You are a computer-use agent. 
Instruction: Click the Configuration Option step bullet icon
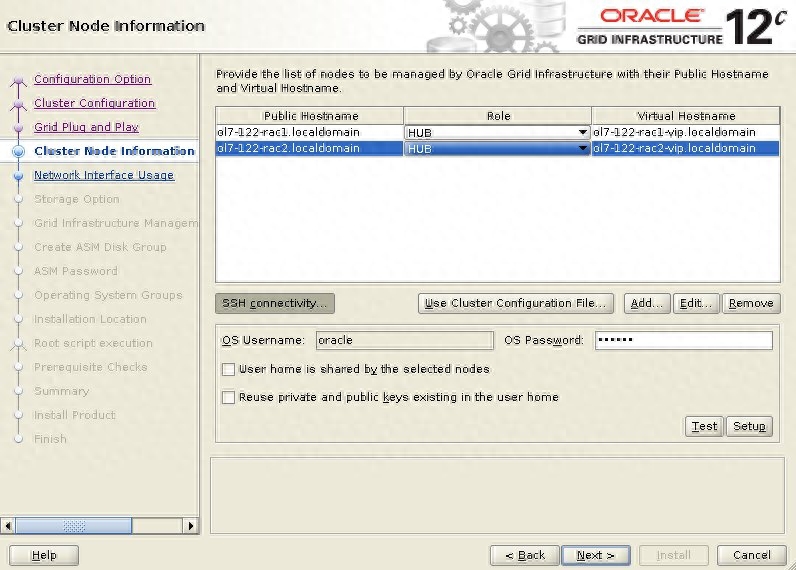(x=18, y=80)
